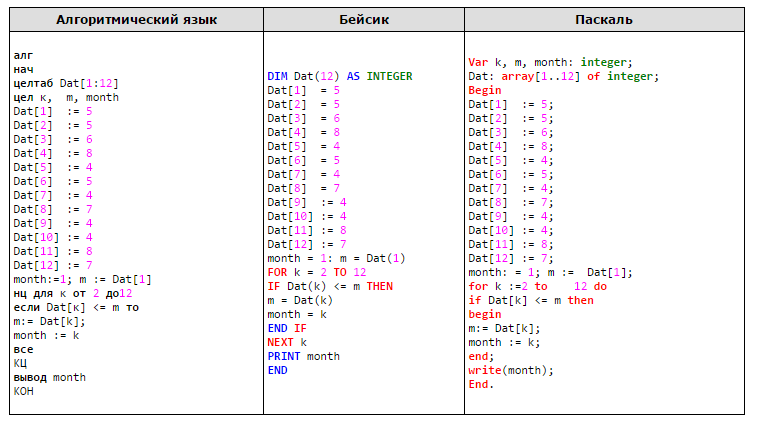Click 'month := k' in the Алгоритмический column
Viewport: 759px width, 432px height.
pyautogui.click(x=46, y=336)
